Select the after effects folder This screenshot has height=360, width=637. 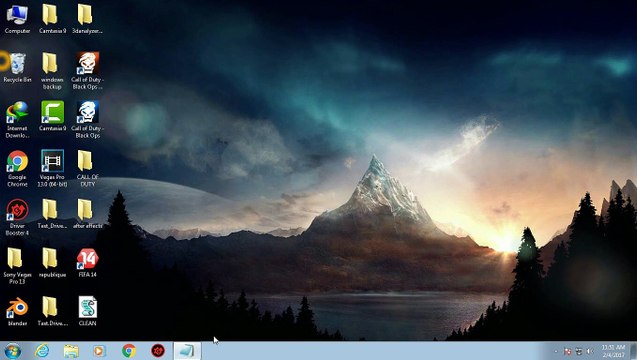point(87,214)
